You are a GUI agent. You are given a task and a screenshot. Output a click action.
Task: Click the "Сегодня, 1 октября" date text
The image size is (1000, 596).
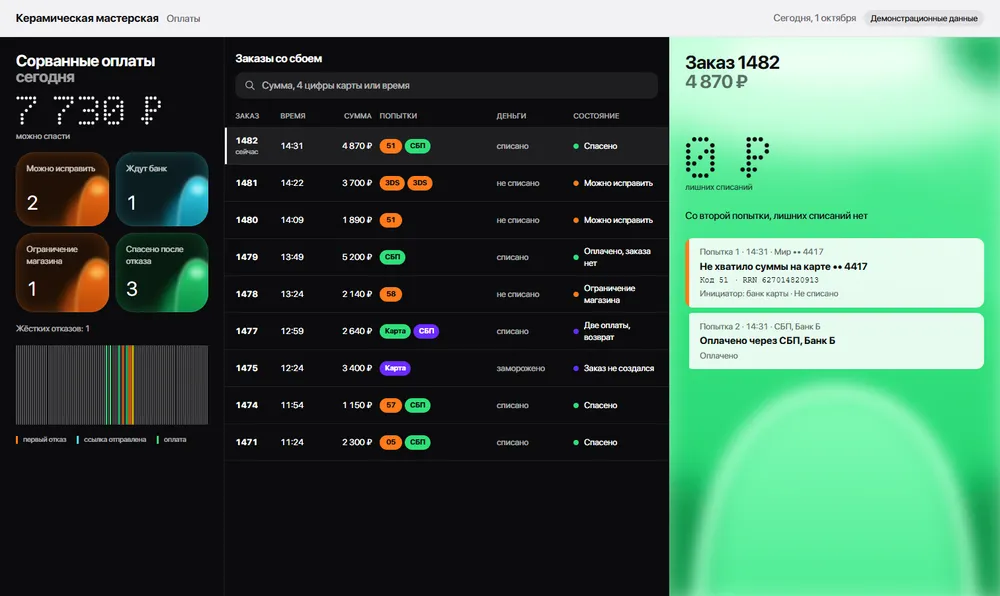tap(814, 18)
